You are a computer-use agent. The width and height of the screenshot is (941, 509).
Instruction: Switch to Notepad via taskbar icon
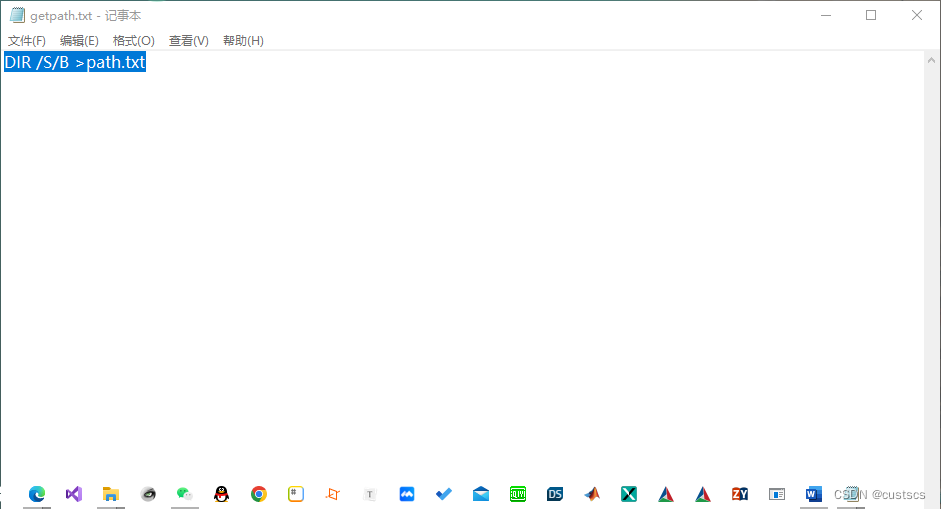point(851,494)
